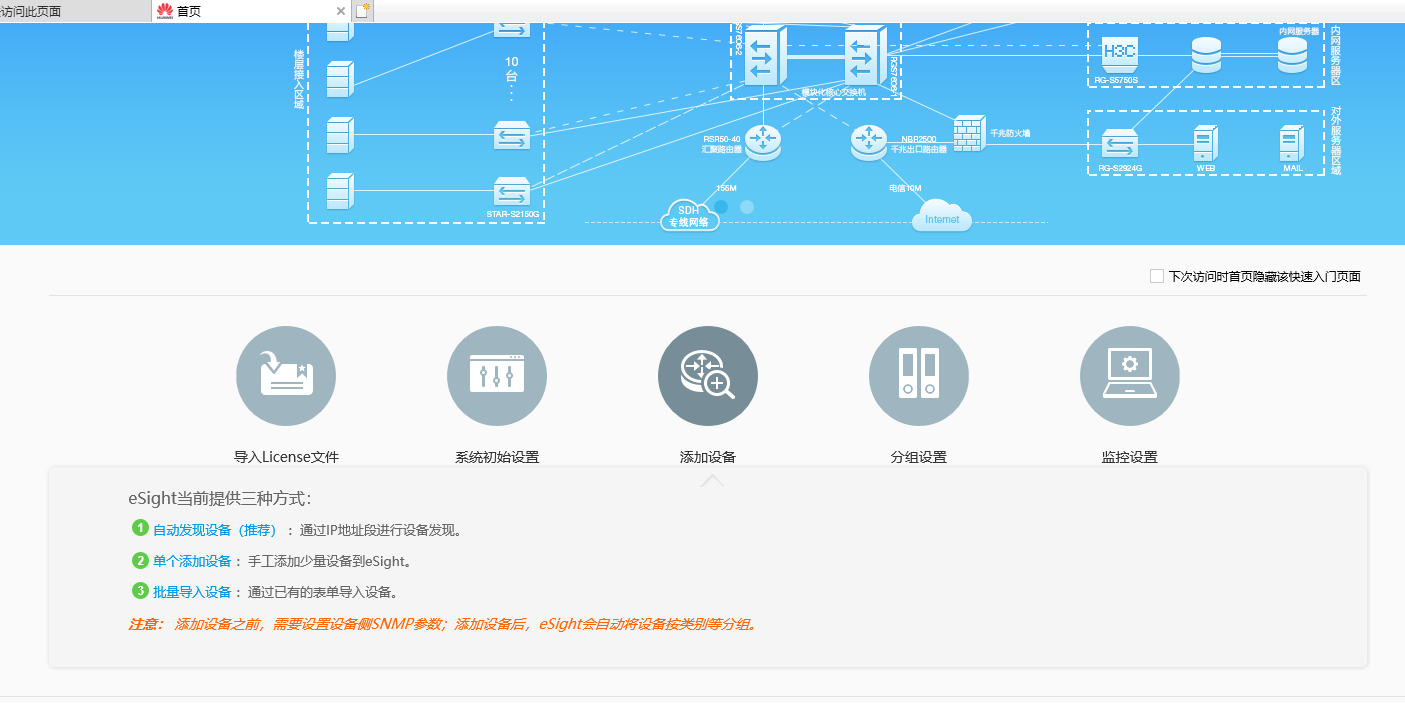Click the orange 注意 note text
This screenshot has width=1405, height=703.
(x=444, y=624)
